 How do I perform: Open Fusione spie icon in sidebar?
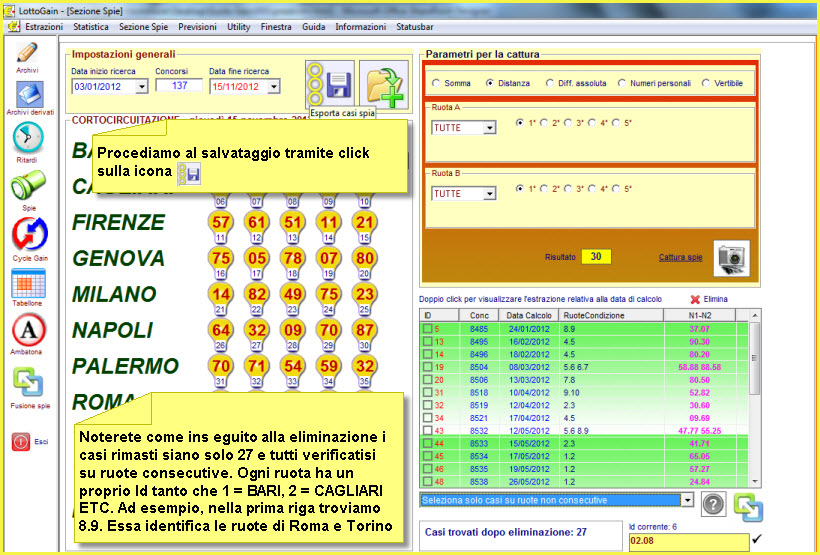click(28, 382)
